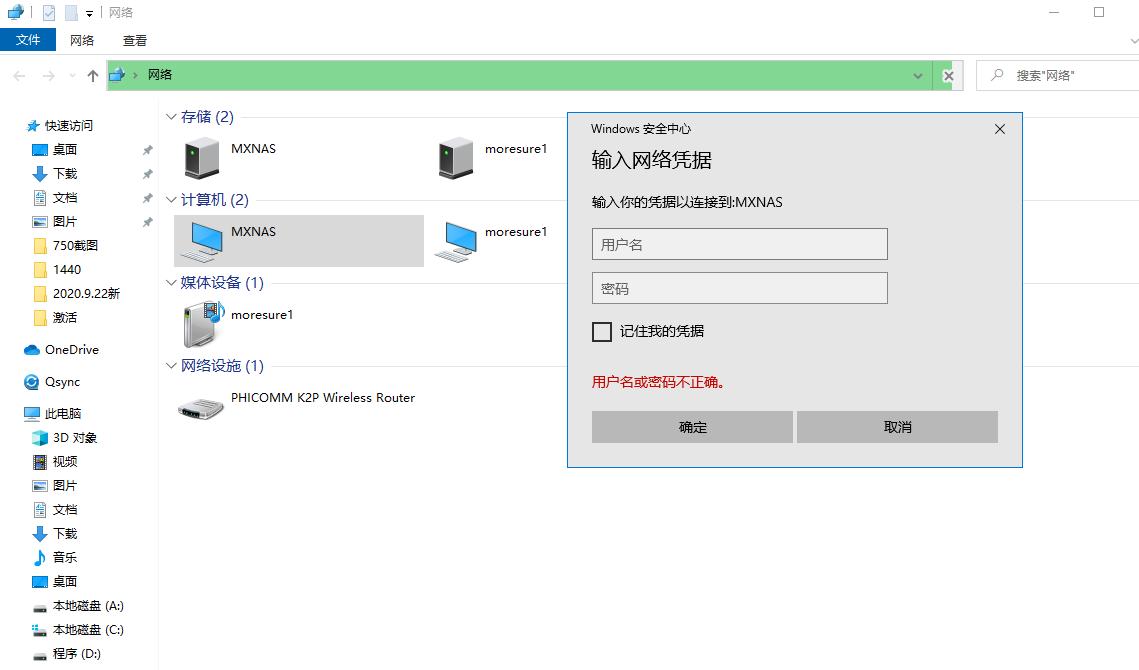This screenshot has height=670, width=1139.
Task: Click the 本地磁盘 (C:) drive icon
Action: point(40,630)
